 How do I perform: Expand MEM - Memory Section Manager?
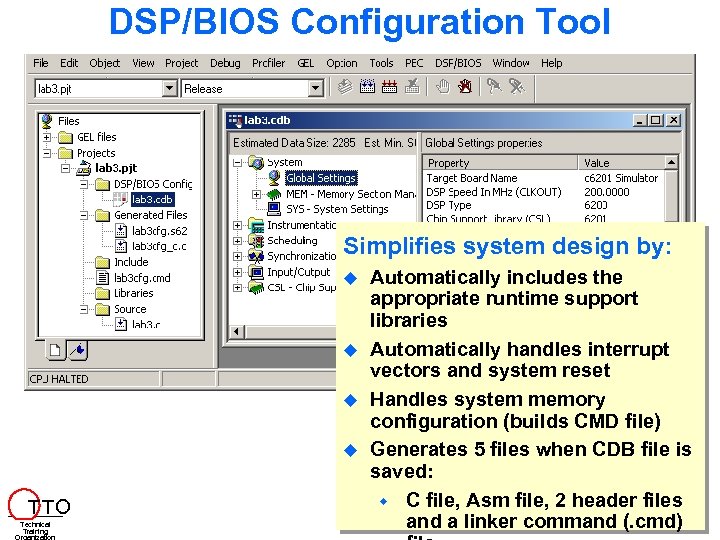(256, 194)
